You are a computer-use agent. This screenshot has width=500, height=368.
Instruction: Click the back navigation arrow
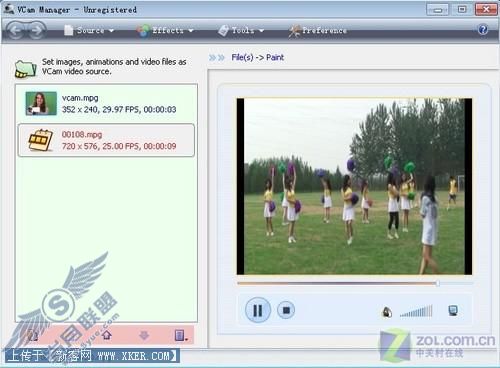[16, 30]
